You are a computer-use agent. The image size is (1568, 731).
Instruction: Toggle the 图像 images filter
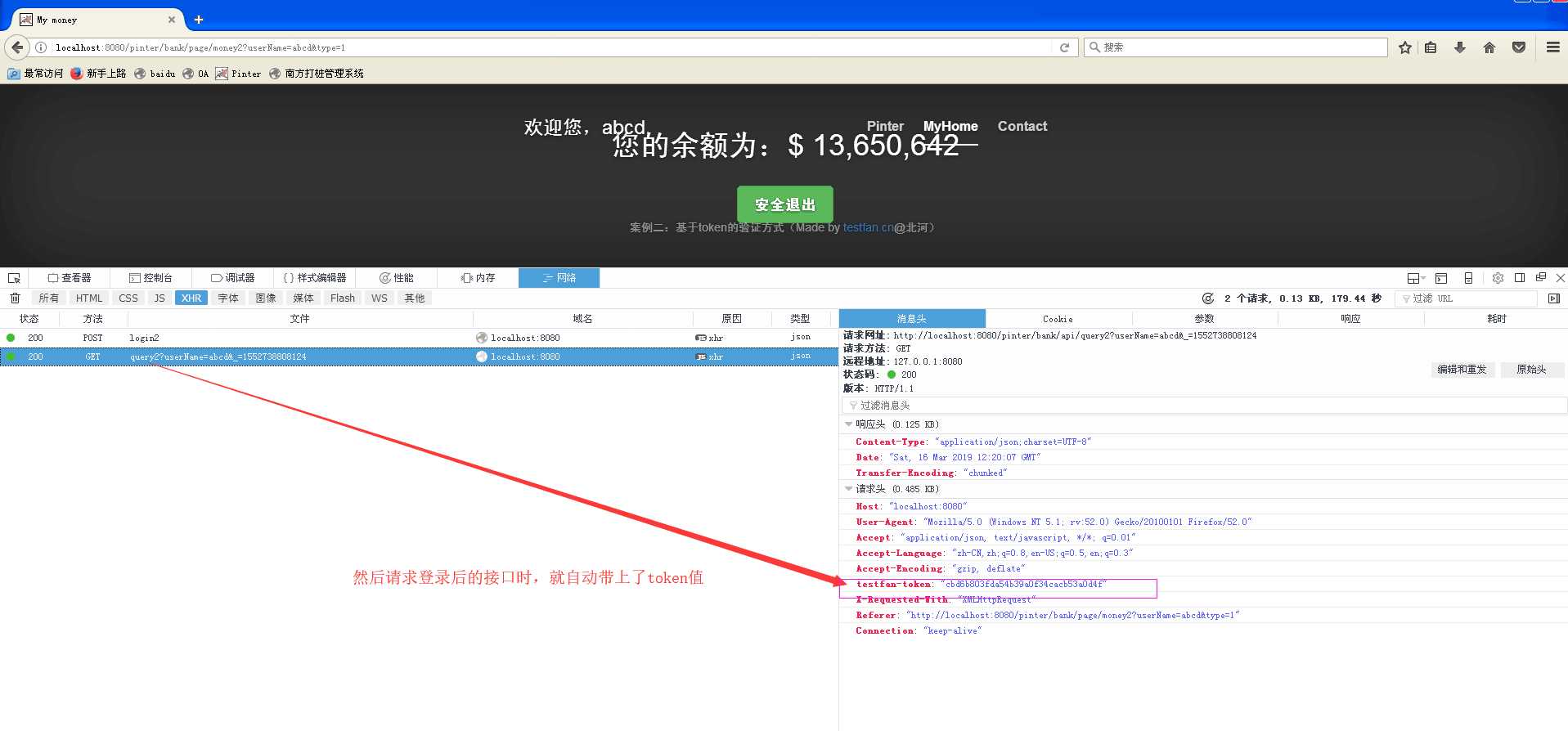click(x=266, y=298)
